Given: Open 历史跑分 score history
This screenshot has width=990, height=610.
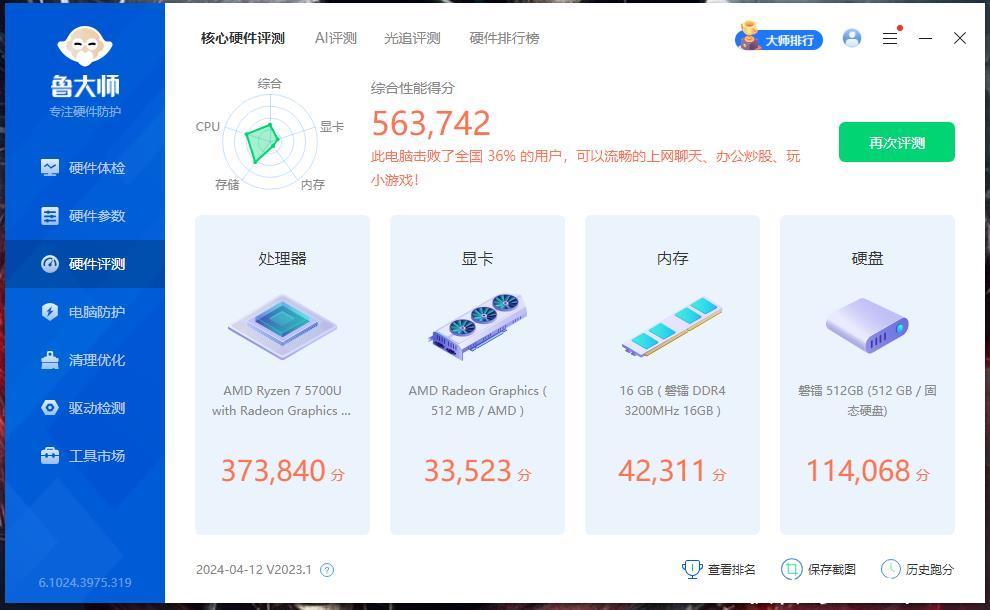Looking at the screenshot, I should click(917, 569).
